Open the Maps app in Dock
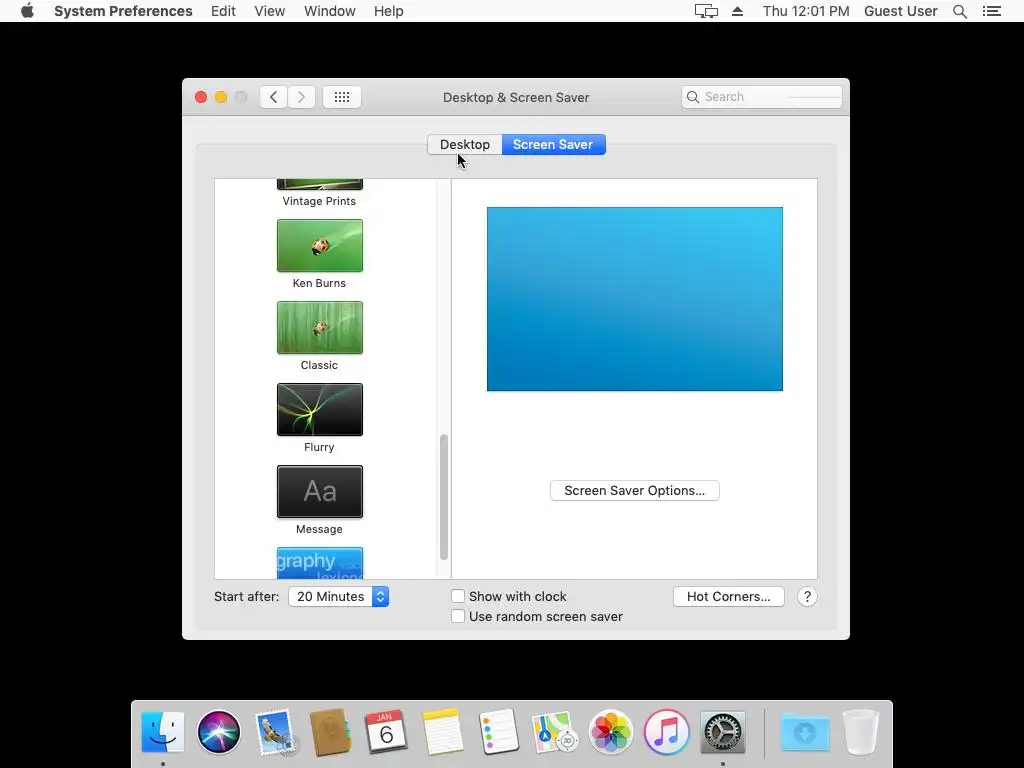This screenshot has width=1024, height=768. [x=554, y=732]
